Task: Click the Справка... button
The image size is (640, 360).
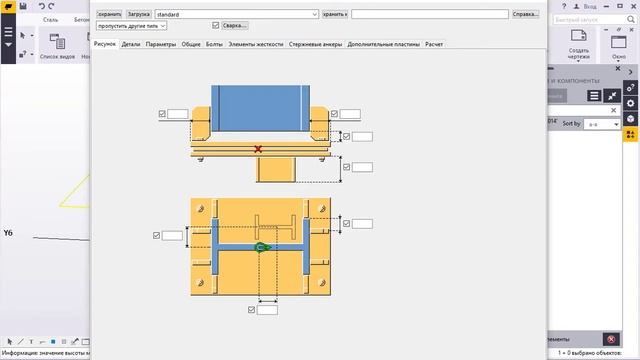Action: coord(526,14)
